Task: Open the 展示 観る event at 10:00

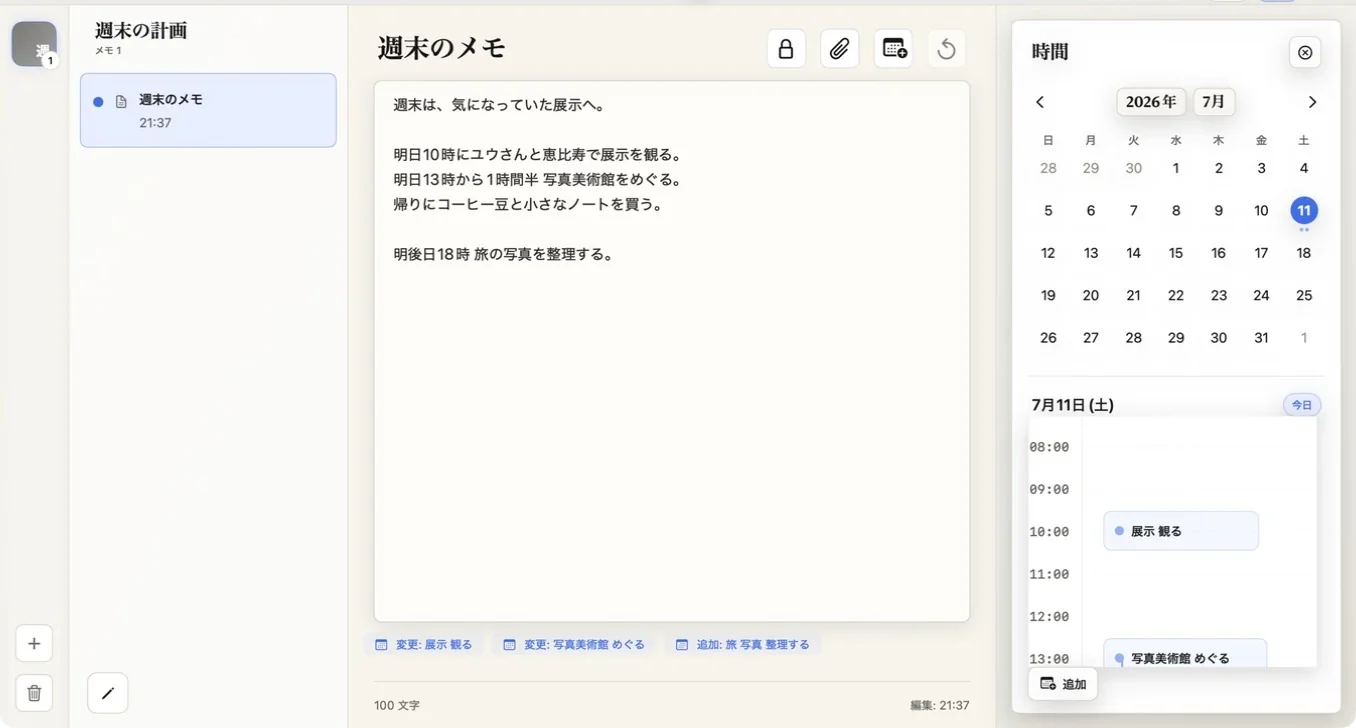Action: click(1181, 531)
